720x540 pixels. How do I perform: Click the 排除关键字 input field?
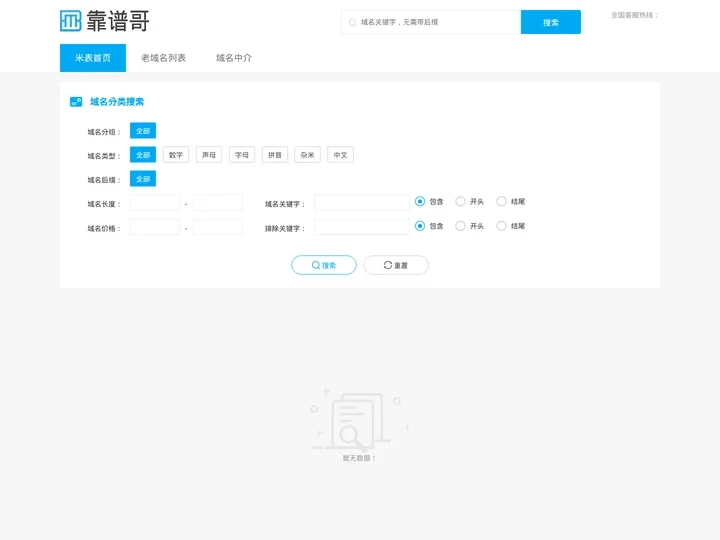point(362,227)
